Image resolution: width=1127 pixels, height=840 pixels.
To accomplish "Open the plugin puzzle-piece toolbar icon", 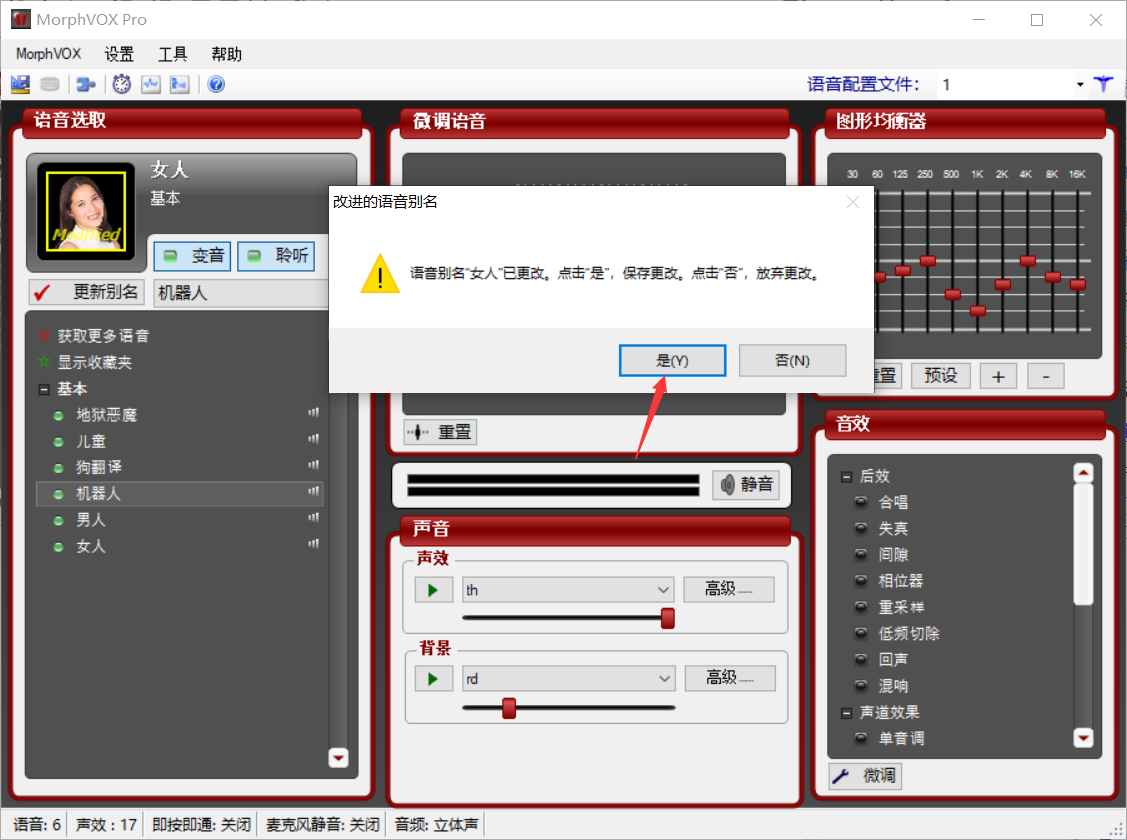I will coord(86,85).
